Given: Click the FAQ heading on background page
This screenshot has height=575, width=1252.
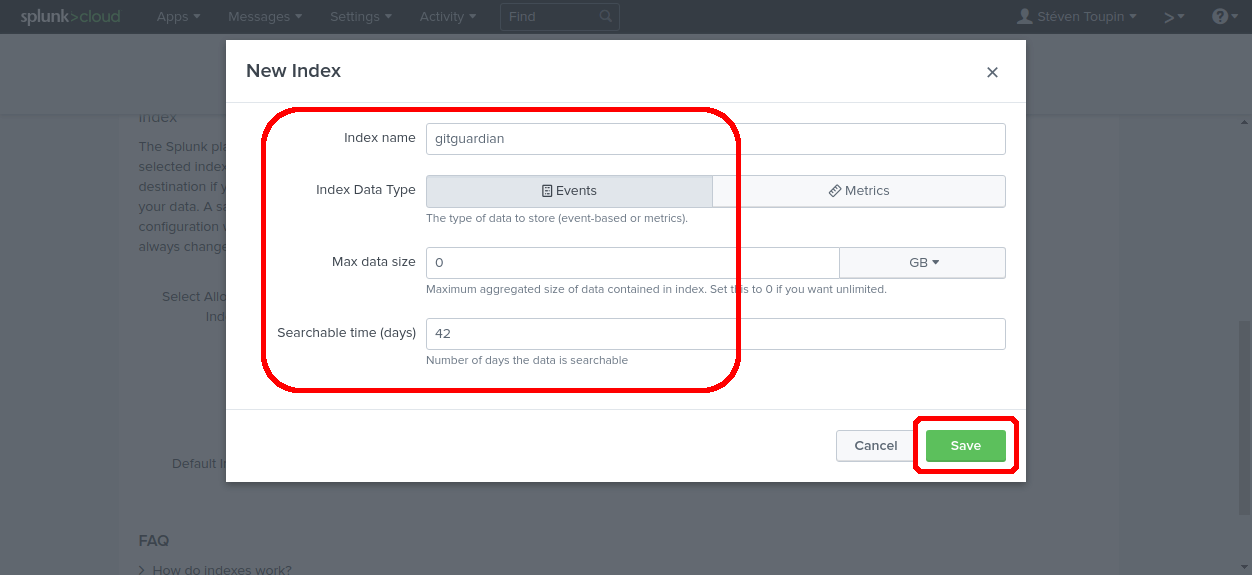Looking at the screenshot, I should click(154, 541).
